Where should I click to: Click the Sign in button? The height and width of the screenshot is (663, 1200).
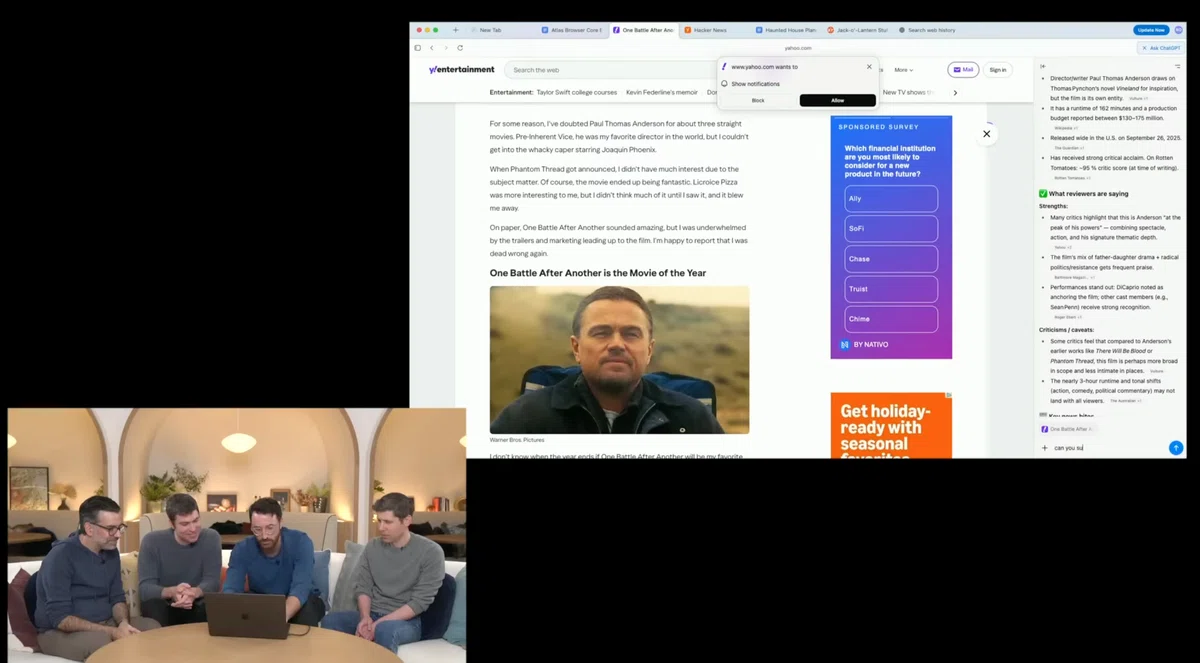click(998, 70)
